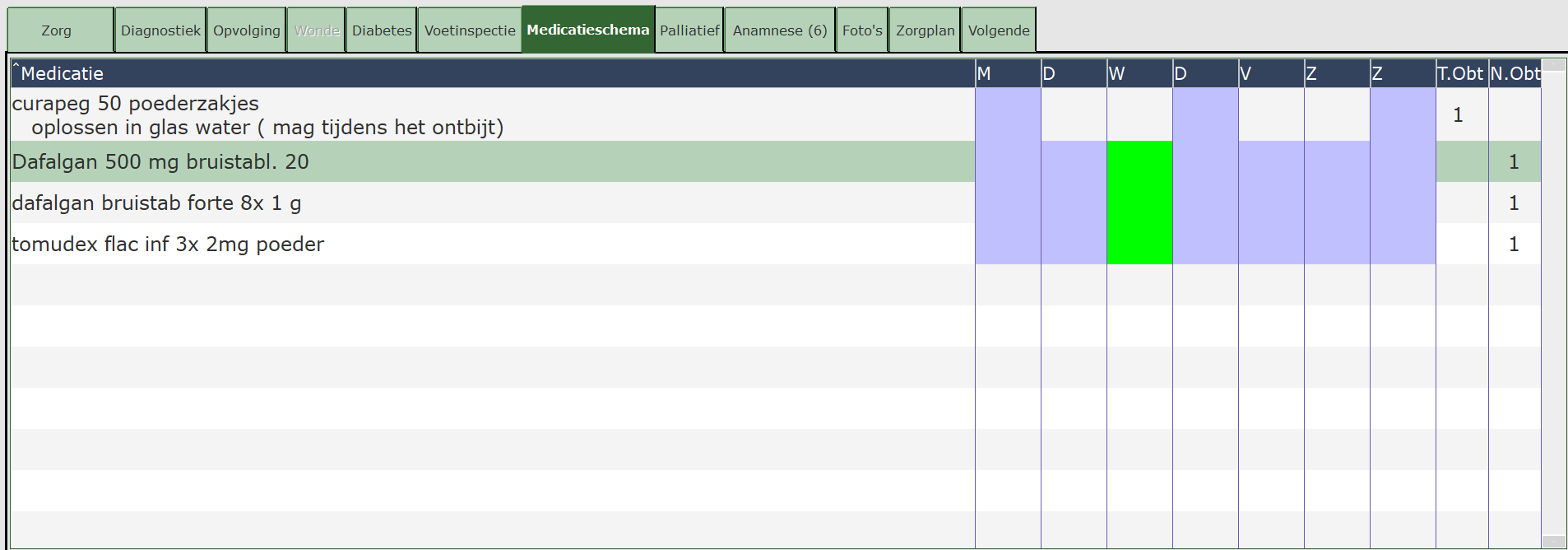Click the N.Obt value 1 for Dafalgan 500 mg
Screen dimensions: 1568x550
coord(1514,161)
